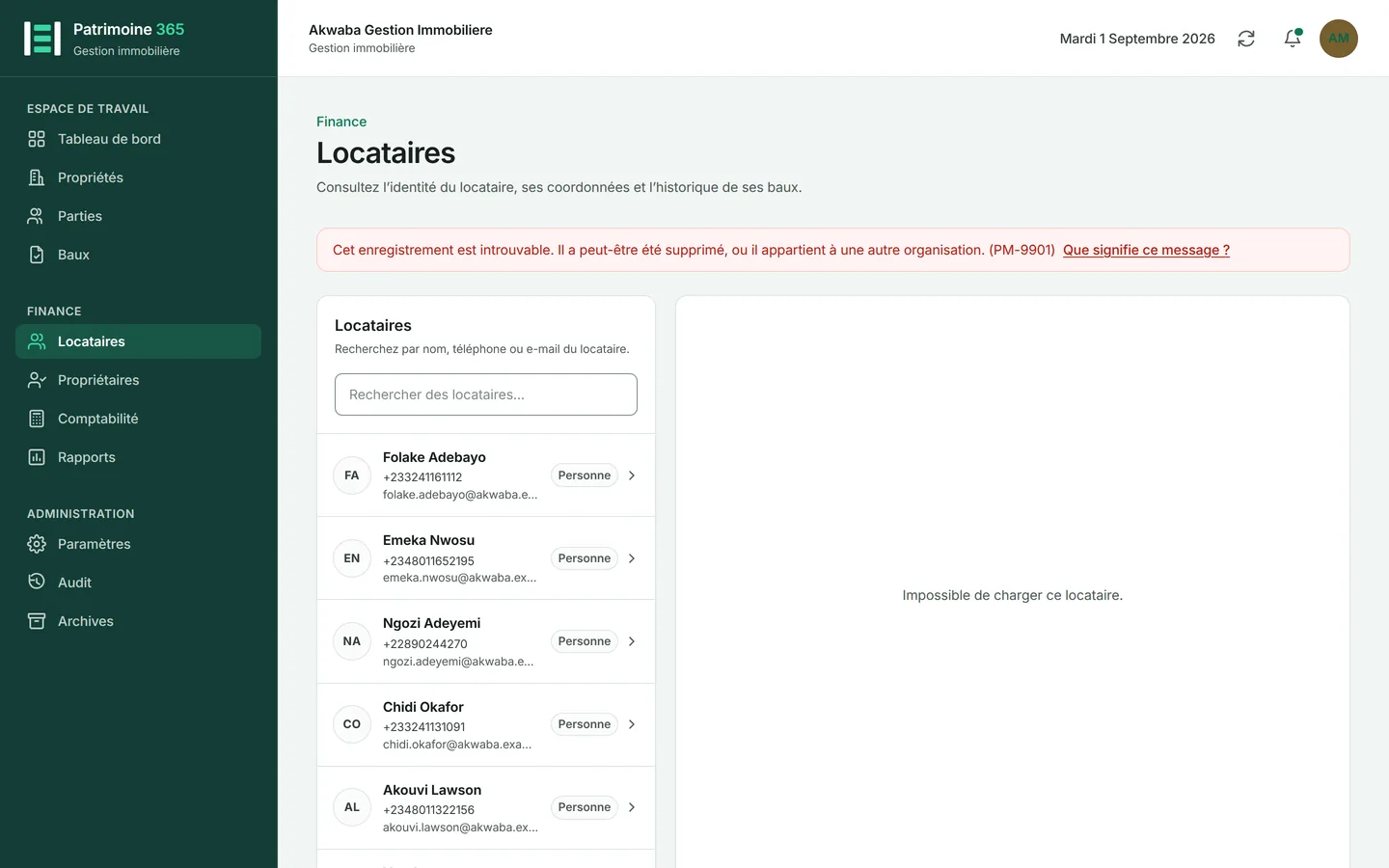This screenshot has width=1389, height=868.
Task: Open the Baux section
Action: (138, 255)
